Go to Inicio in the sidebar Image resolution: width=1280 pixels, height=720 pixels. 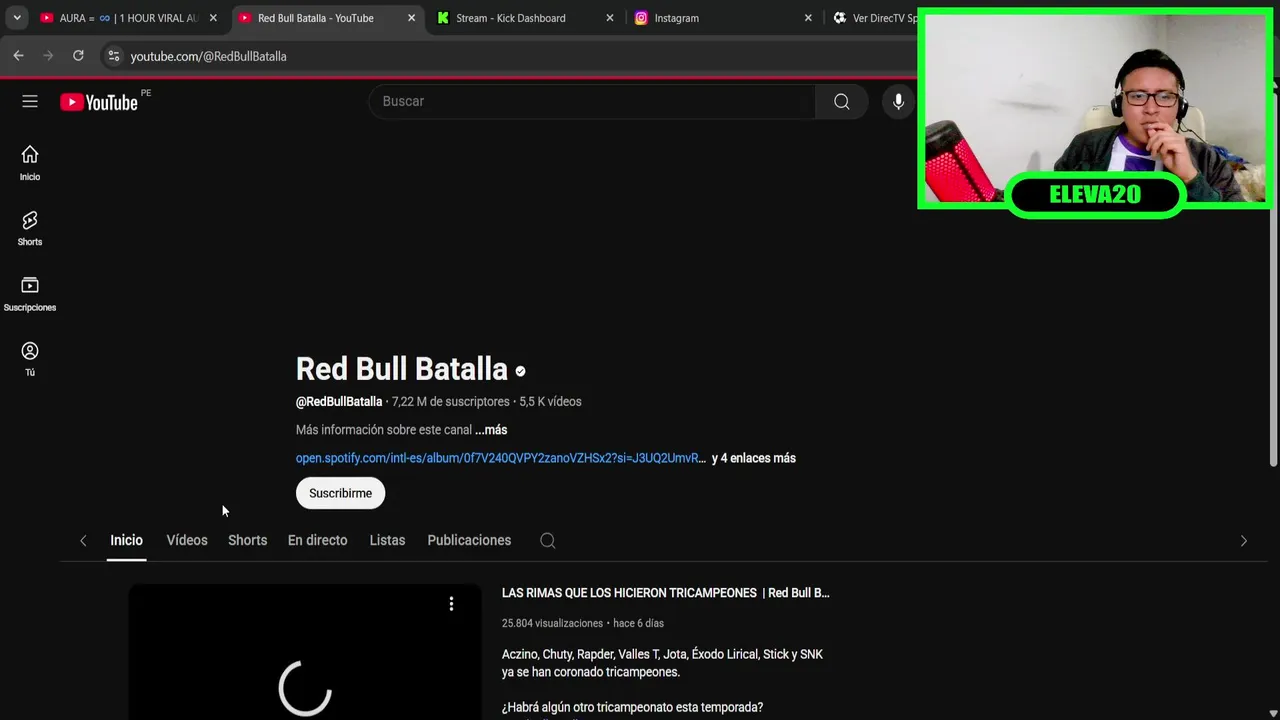(30, 163)
